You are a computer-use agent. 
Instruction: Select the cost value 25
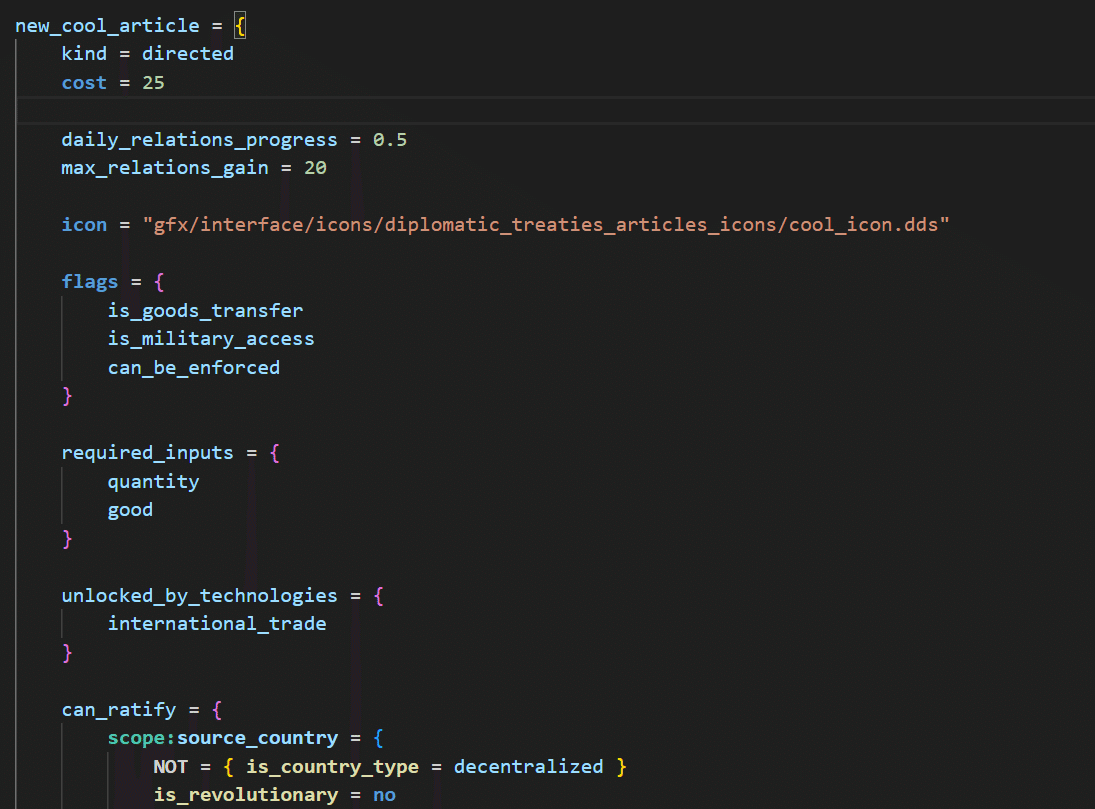(x=154, y=82)
